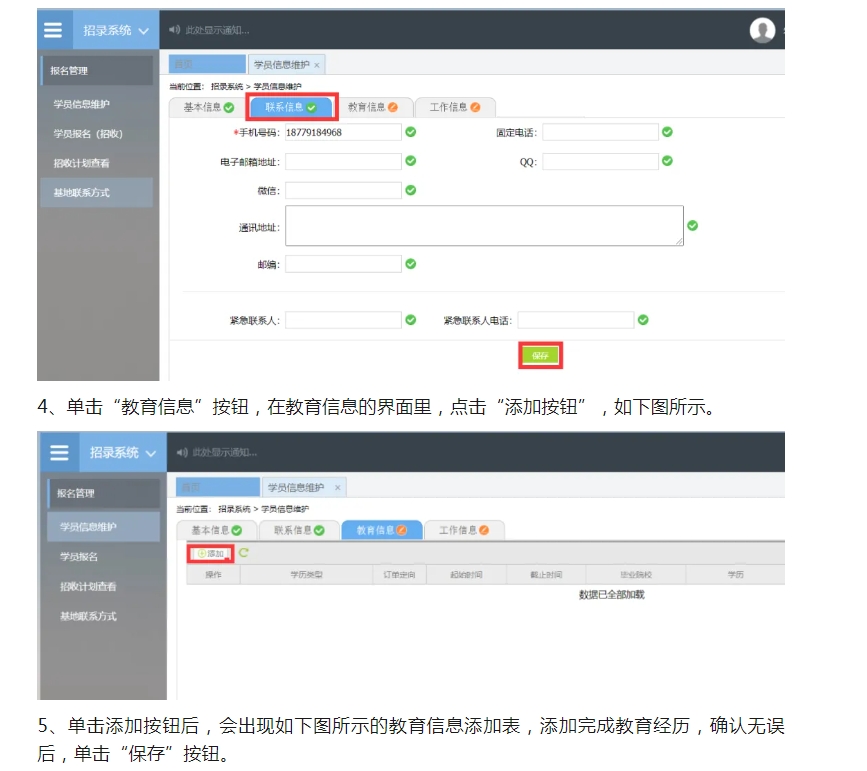Screen dimensions: 867x771
Task: Click green check icon beside QQ field
Action: 667,161
